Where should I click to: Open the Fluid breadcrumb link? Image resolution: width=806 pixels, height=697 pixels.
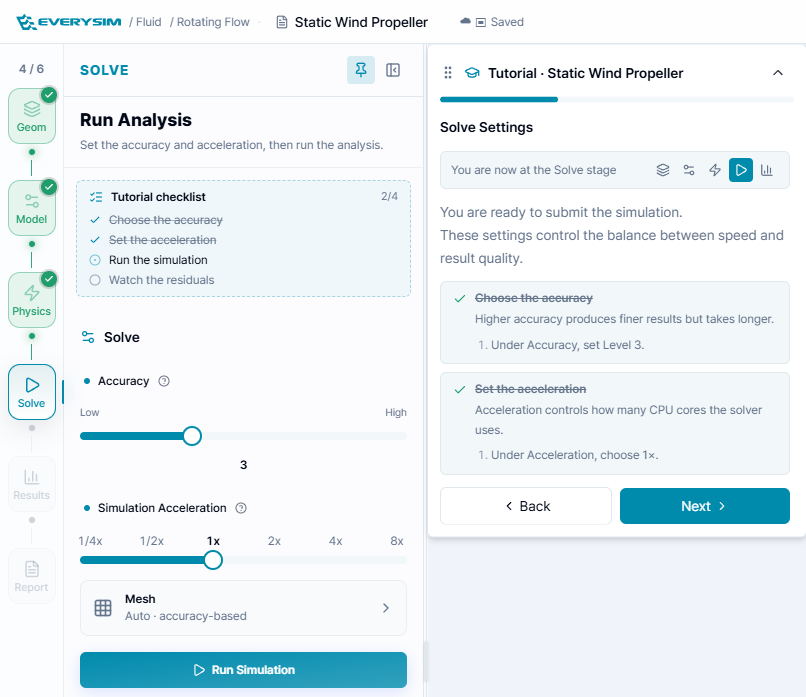pyautogui.click(x=149, y=22)
